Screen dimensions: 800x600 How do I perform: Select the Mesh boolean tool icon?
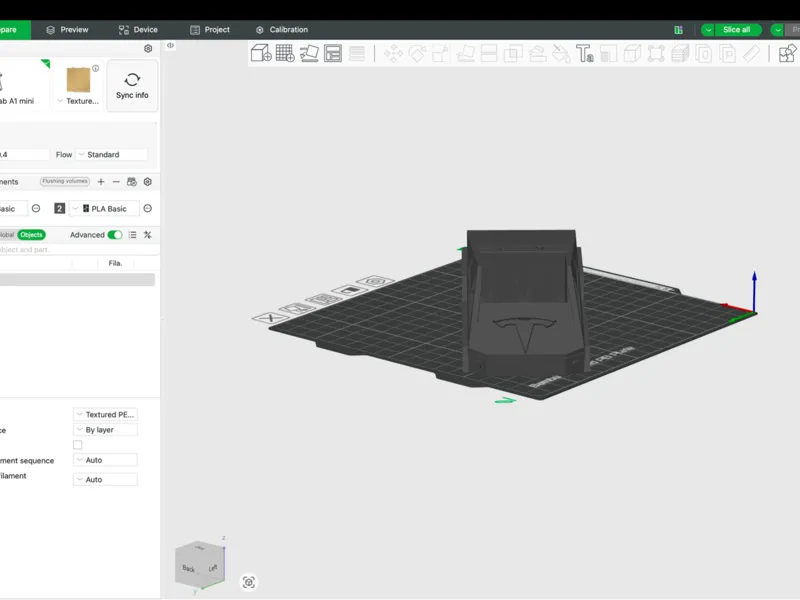click(513, 53)
